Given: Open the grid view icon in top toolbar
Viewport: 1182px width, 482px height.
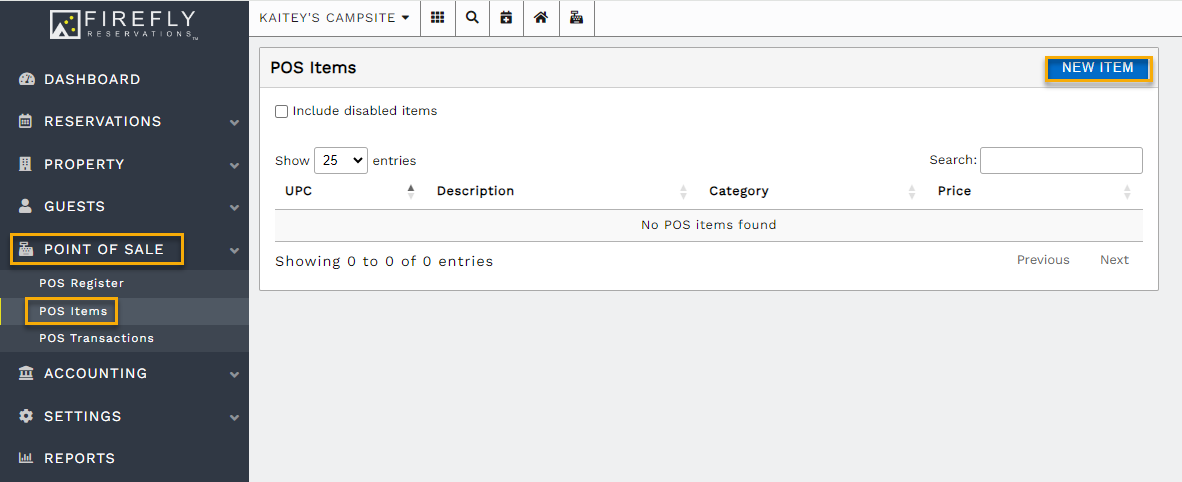Looking at the screenshot, I should point(437,18).
